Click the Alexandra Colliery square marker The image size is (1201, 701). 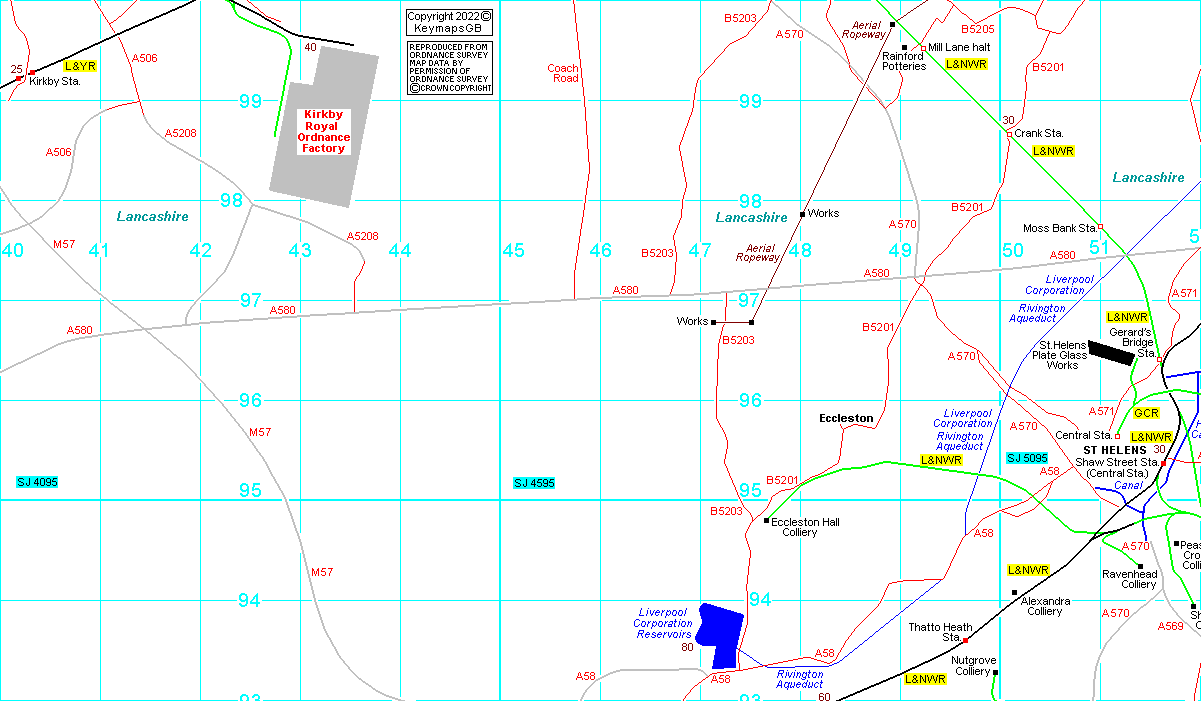[x=1014, y=593]
